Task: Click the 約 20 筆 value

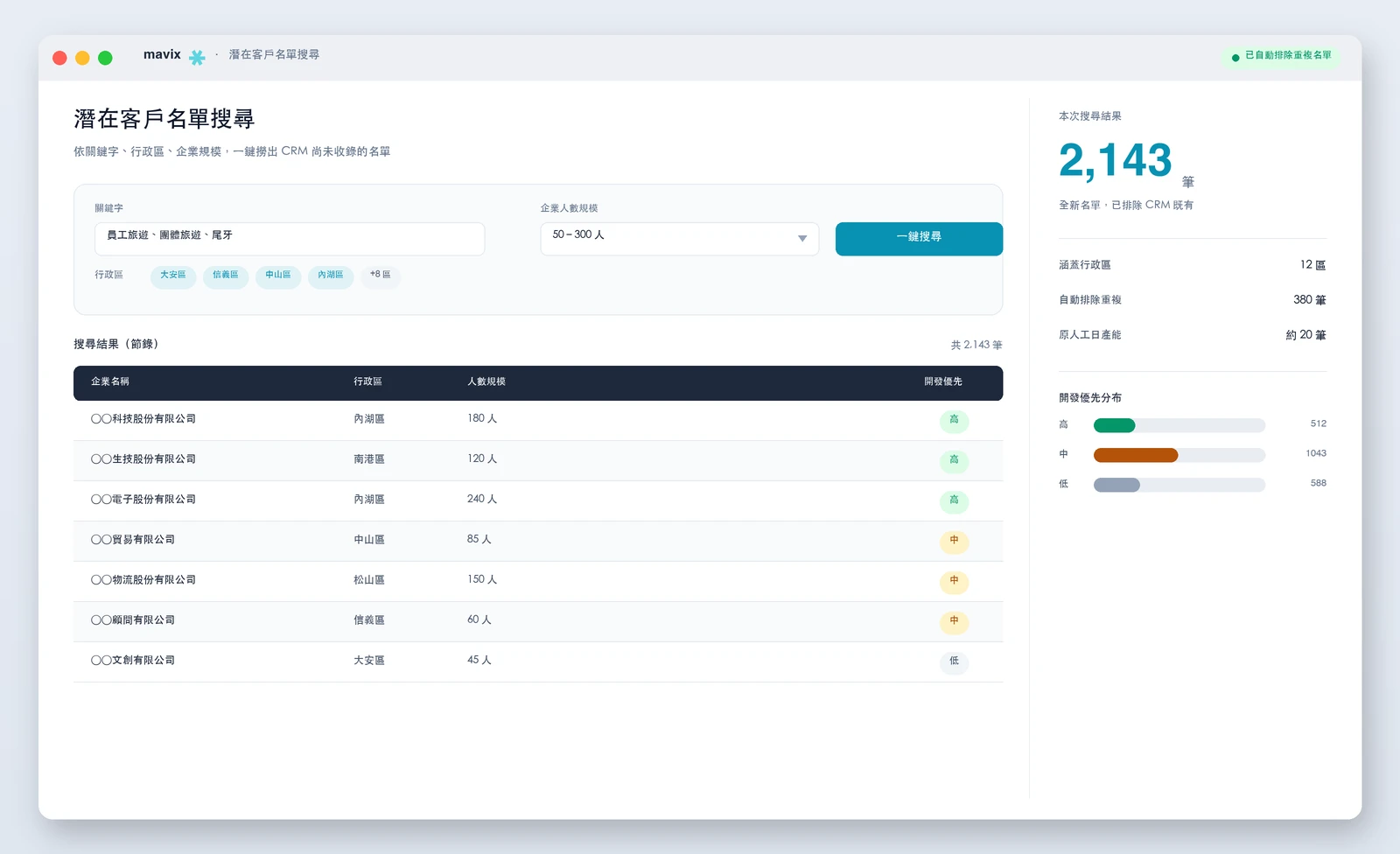Action: click(x=1305, y=335)
